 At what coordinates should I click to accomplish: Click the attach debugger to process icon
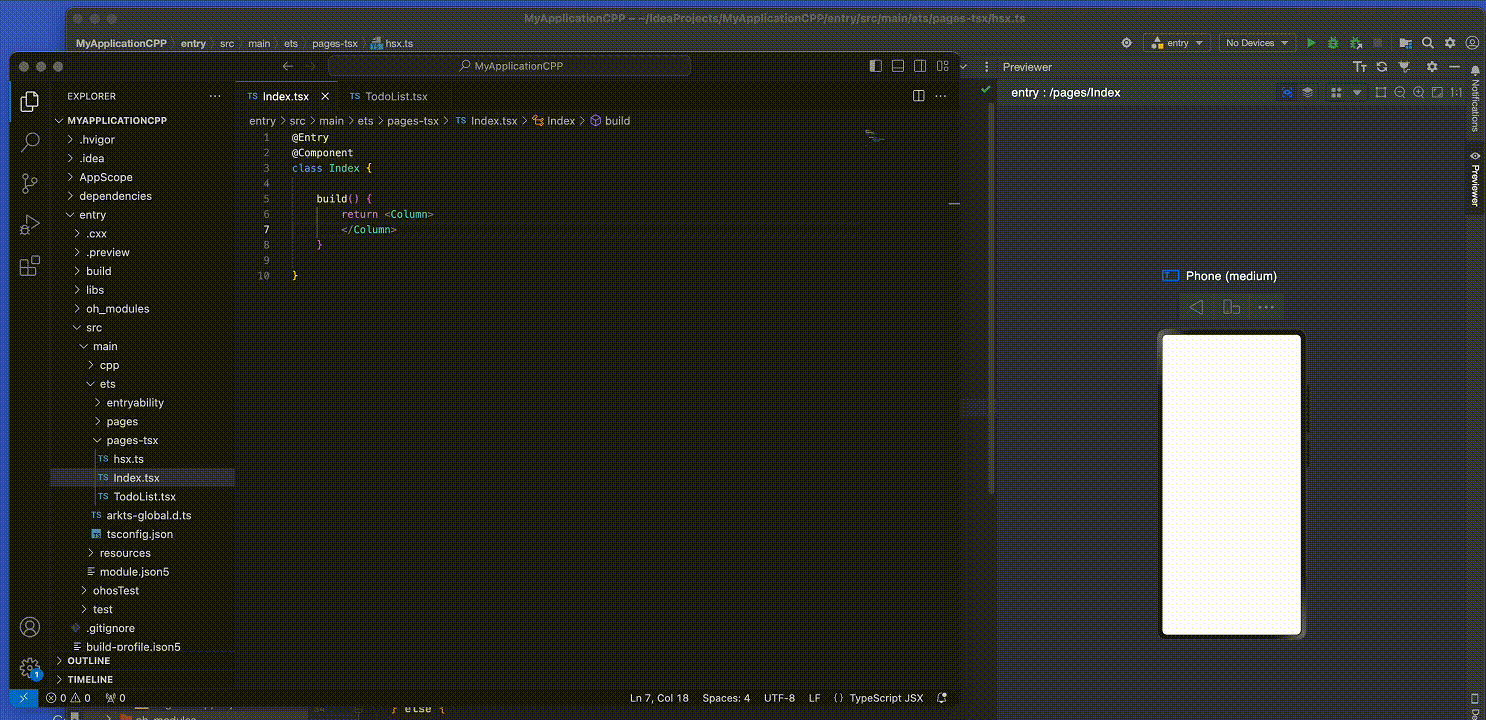[x=1356, y=43]
